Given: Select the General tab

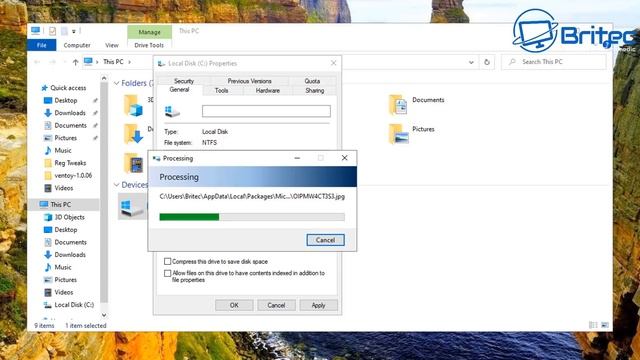Looking at the screenshot, I should [x=179, y=90].
